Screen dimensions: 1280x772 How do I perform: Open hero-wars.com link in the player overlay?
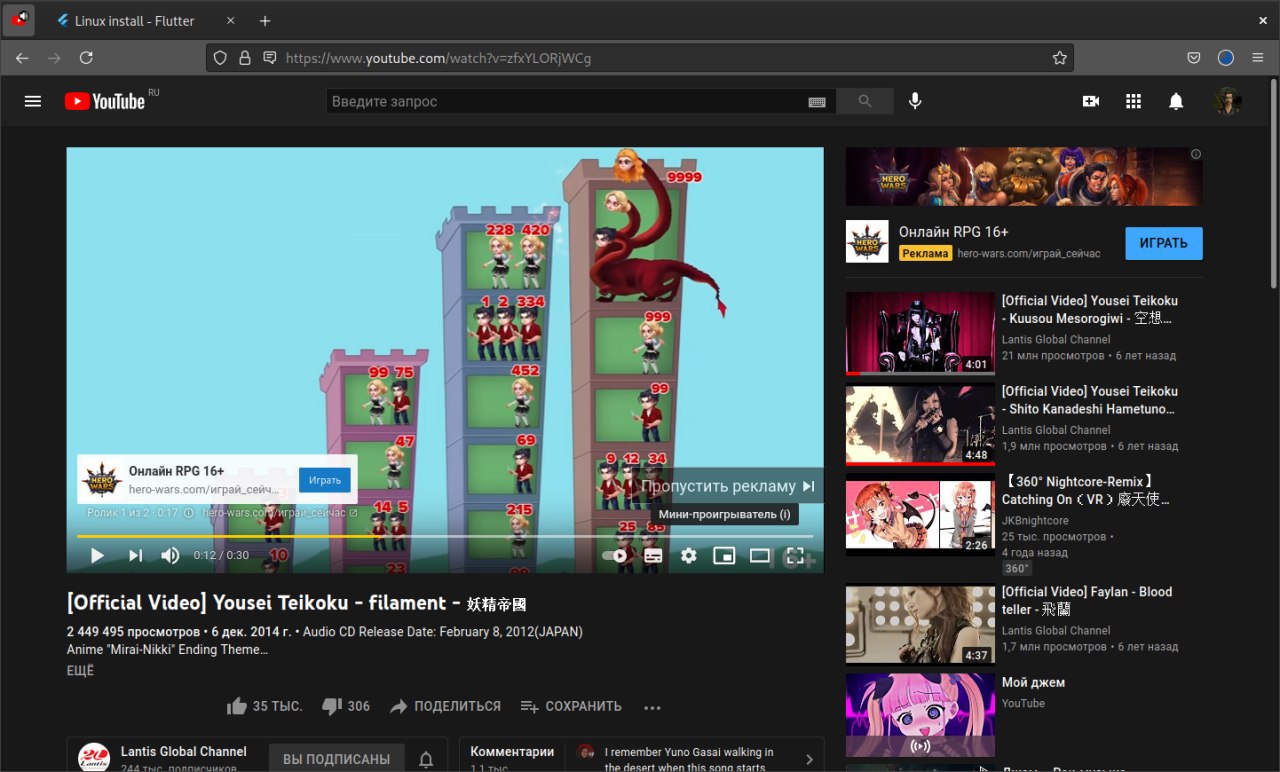(280, 513)
